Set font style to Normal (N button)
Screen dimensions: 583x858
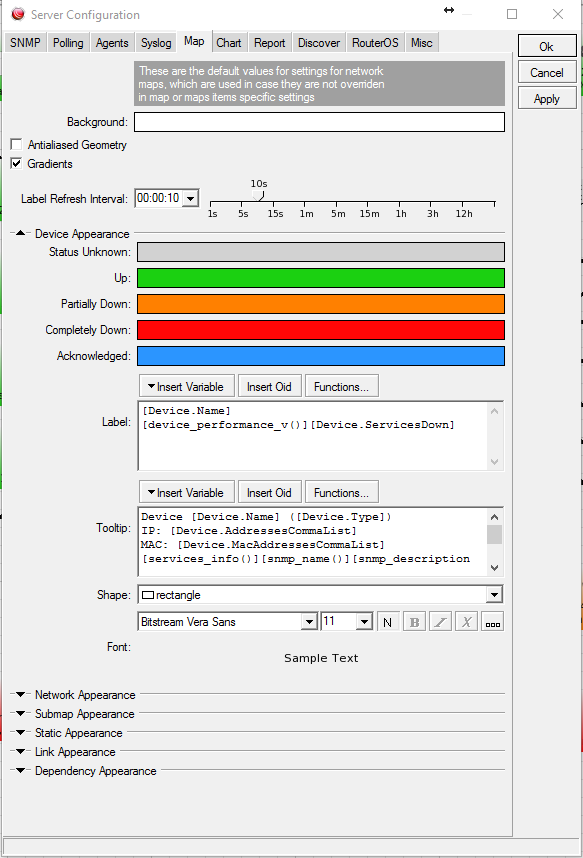click(x=388, y=622)
